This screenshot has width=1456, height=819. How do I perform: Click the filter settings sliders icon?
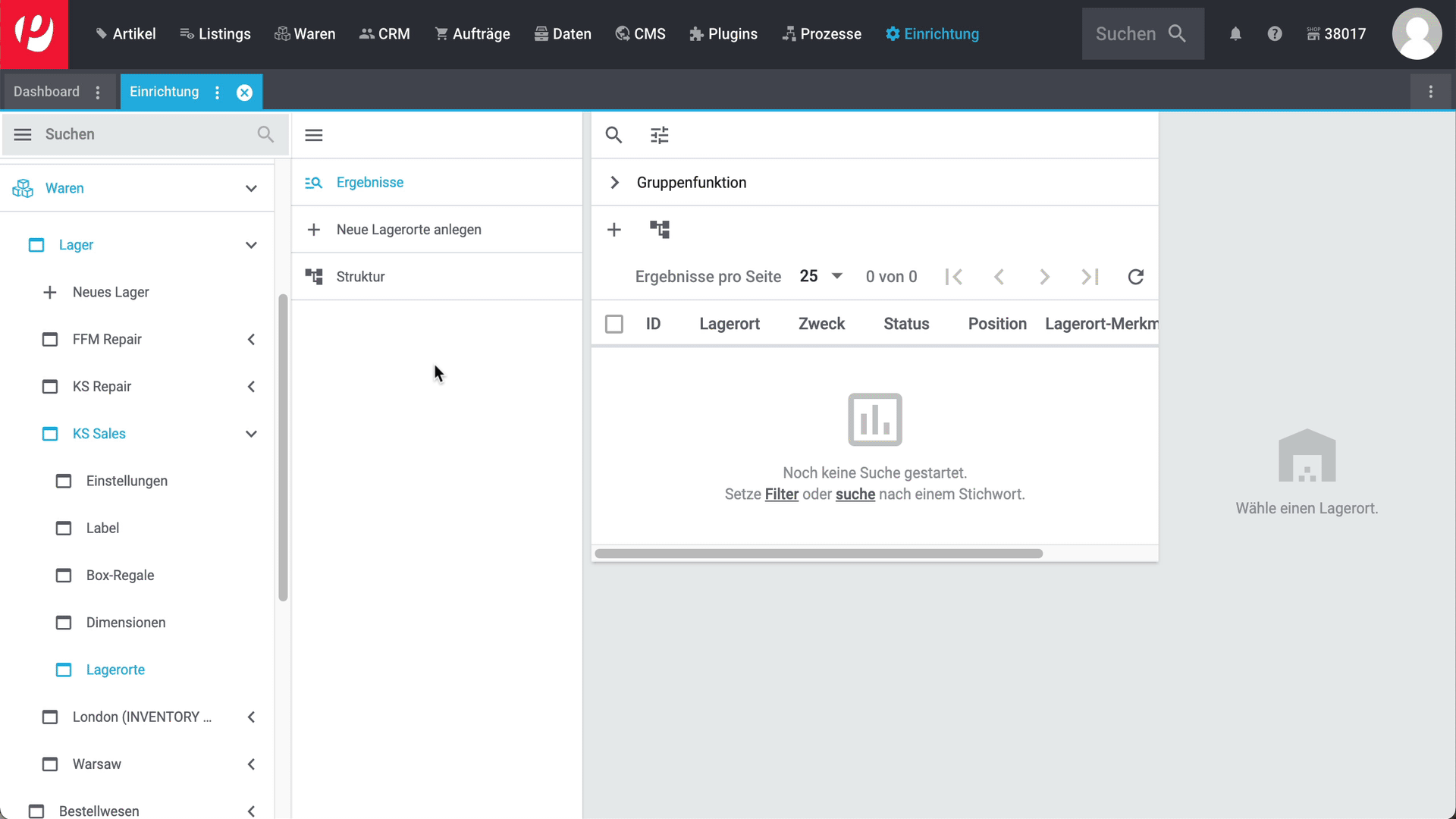pos(659,135)
